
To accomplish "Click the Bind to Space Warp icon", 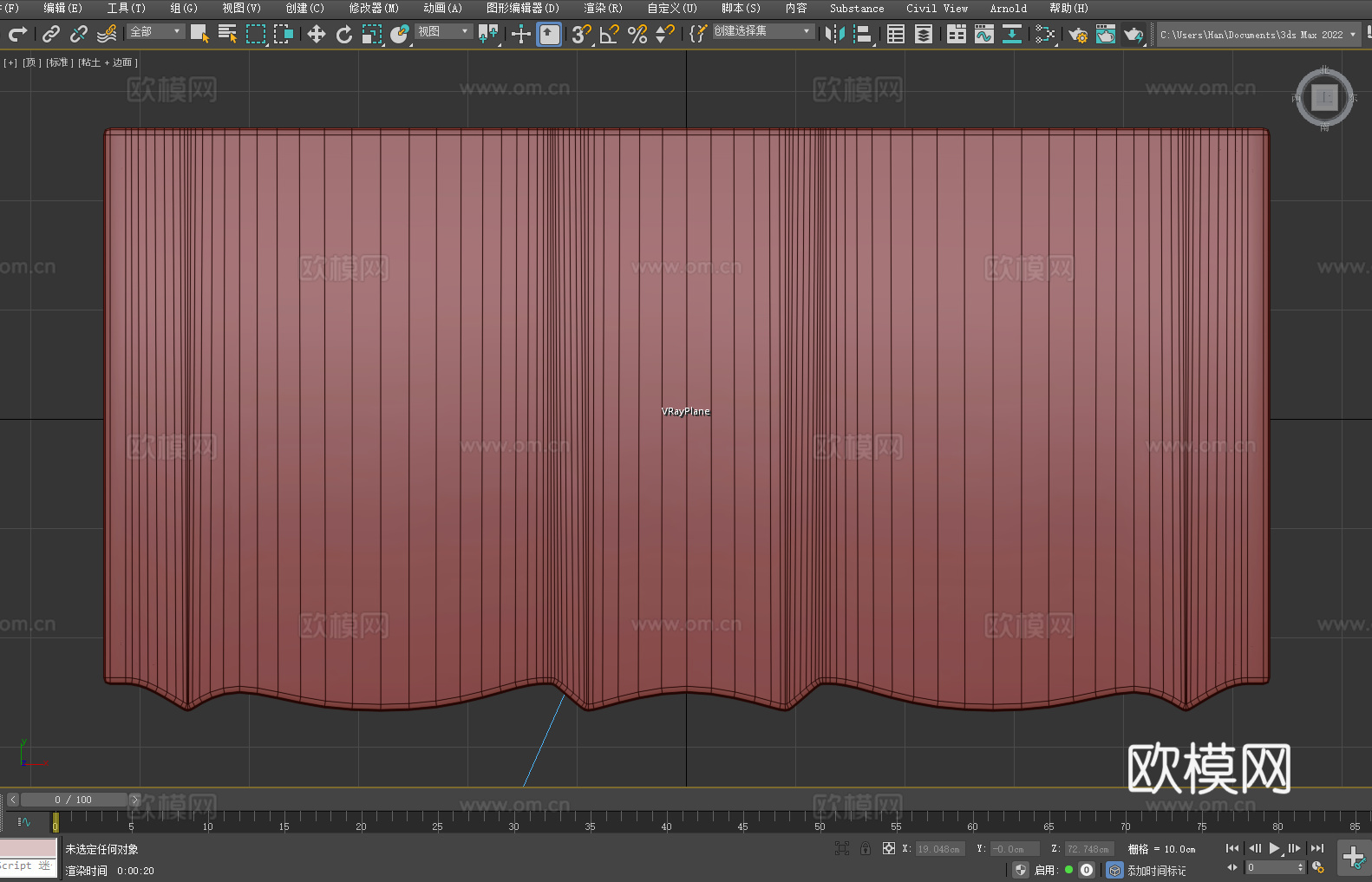I will [x=107, y=34].
